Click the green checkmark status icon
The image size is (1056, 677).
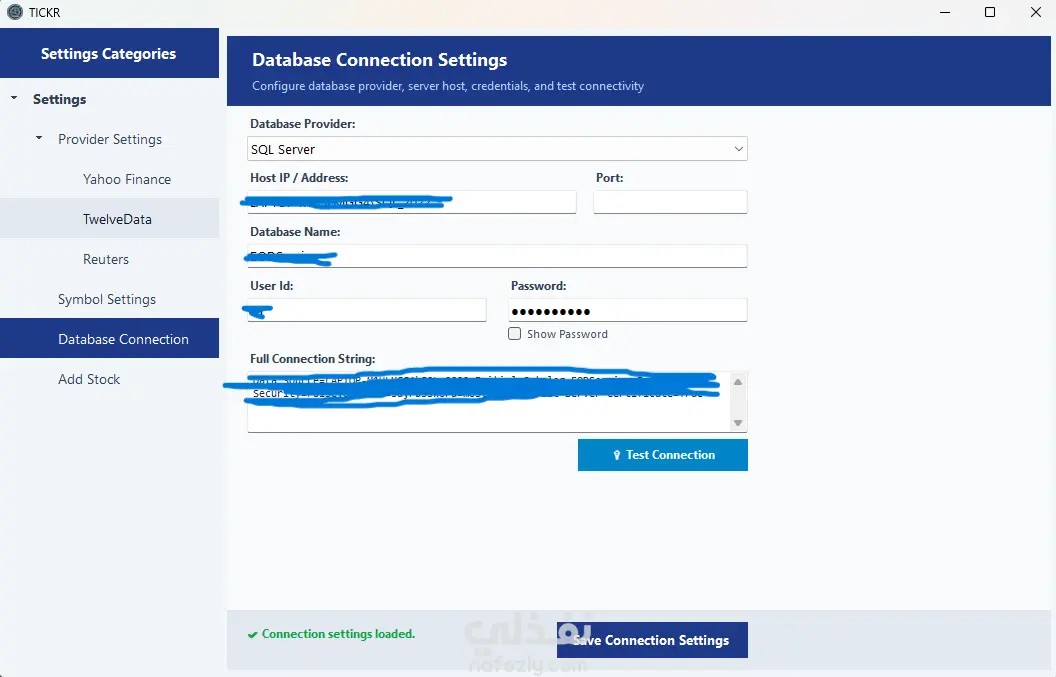(x=253, y=635)
